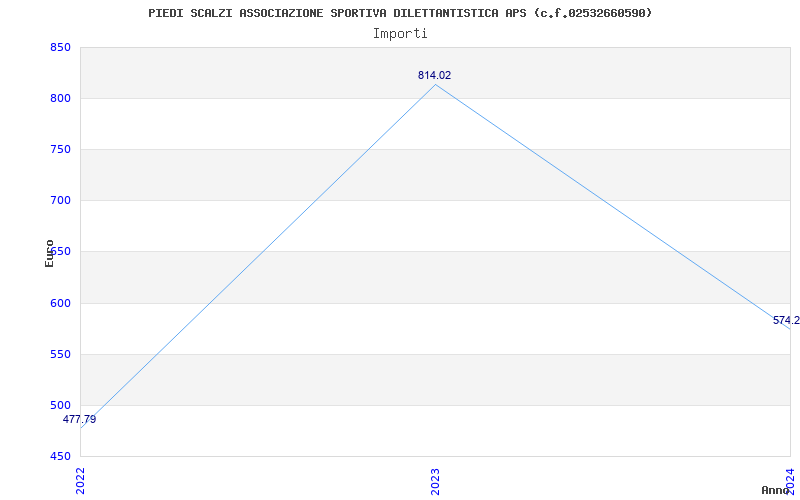Click the 450 y-axis tick label
Screen dimensions: 800x500
click(60, 456)
